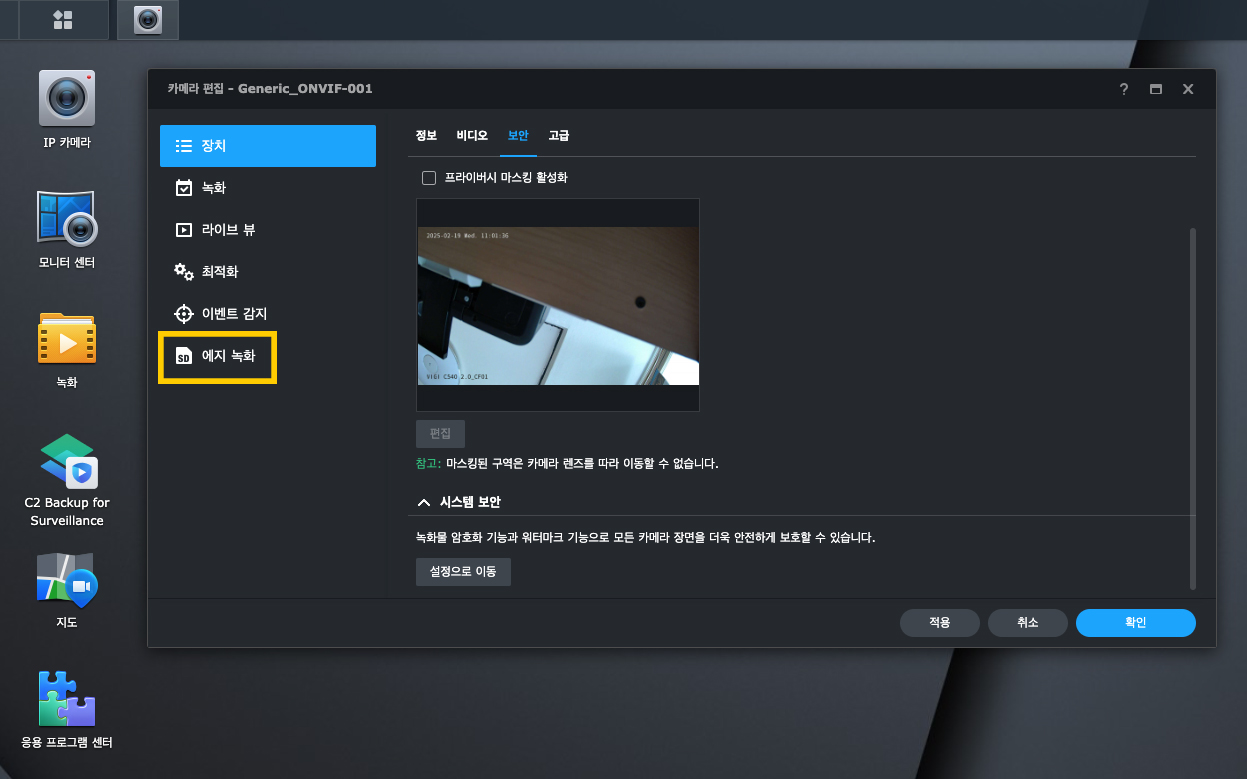Image resolution: width=1247 pixels, height=779 pixels.
Task: Click the camera preview thumbnail
Action: (557, 305)
